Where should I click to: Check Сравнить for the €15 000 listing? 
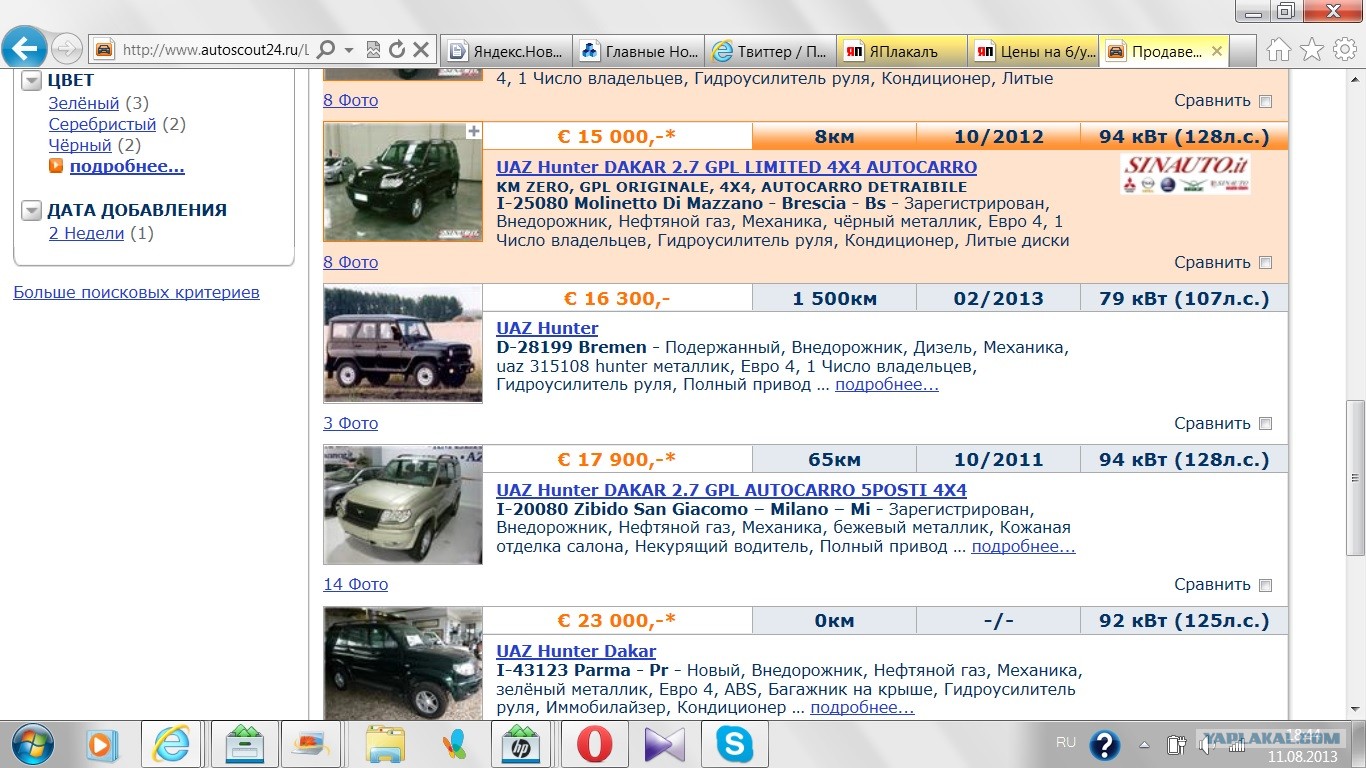[x=1266, y=263]
